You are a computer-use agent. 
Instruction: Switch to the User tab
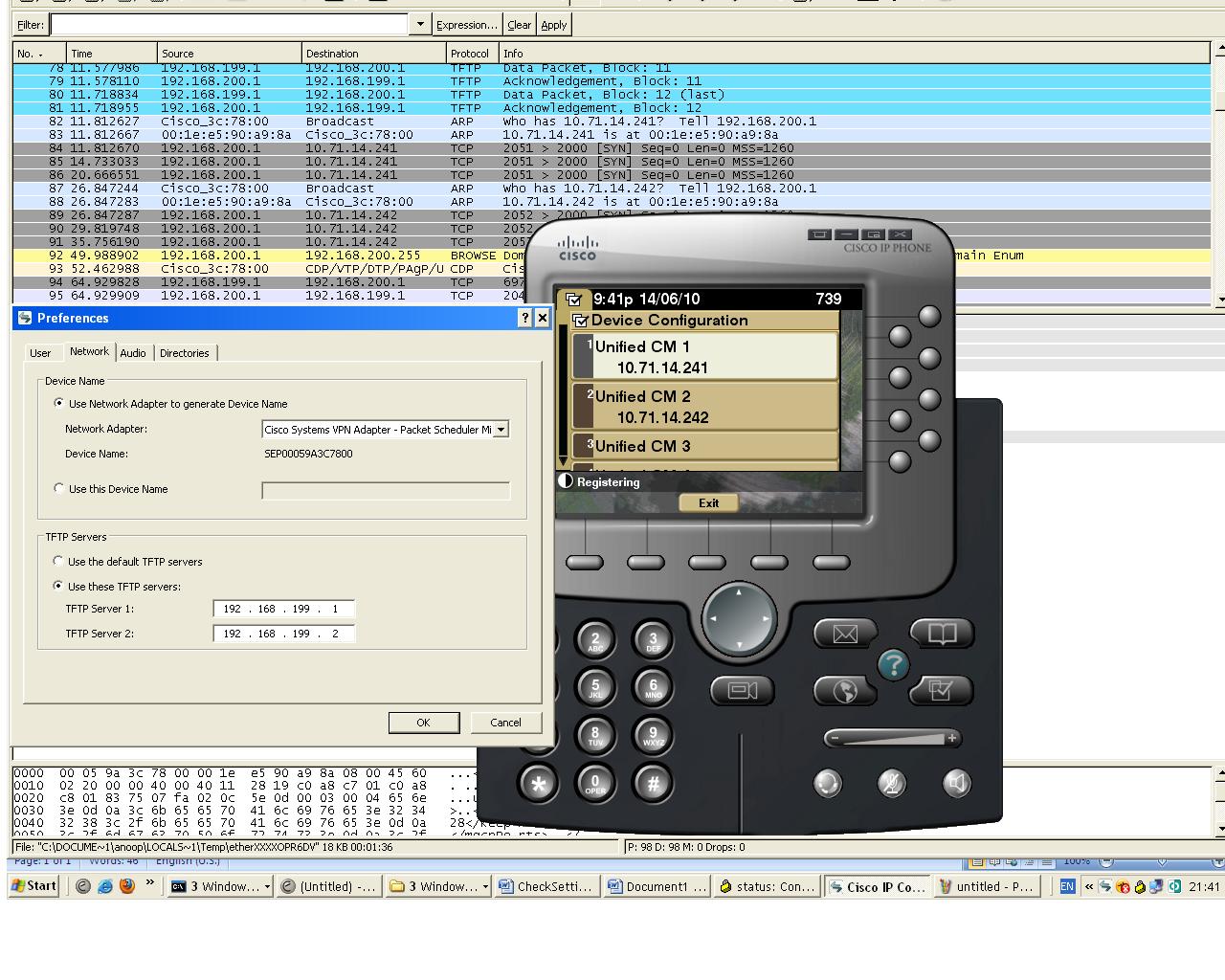40,353
